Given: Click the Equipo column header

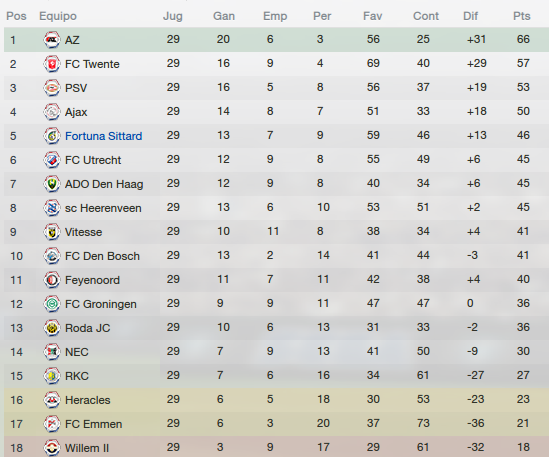Looking at the screenshot, I should (58, 16).
